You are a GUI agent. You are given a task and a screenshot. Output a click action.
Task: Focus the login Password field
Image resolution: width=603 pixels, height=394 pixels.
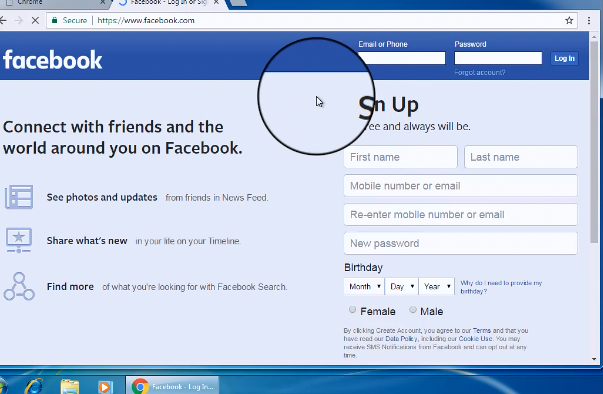coord(498,58)
